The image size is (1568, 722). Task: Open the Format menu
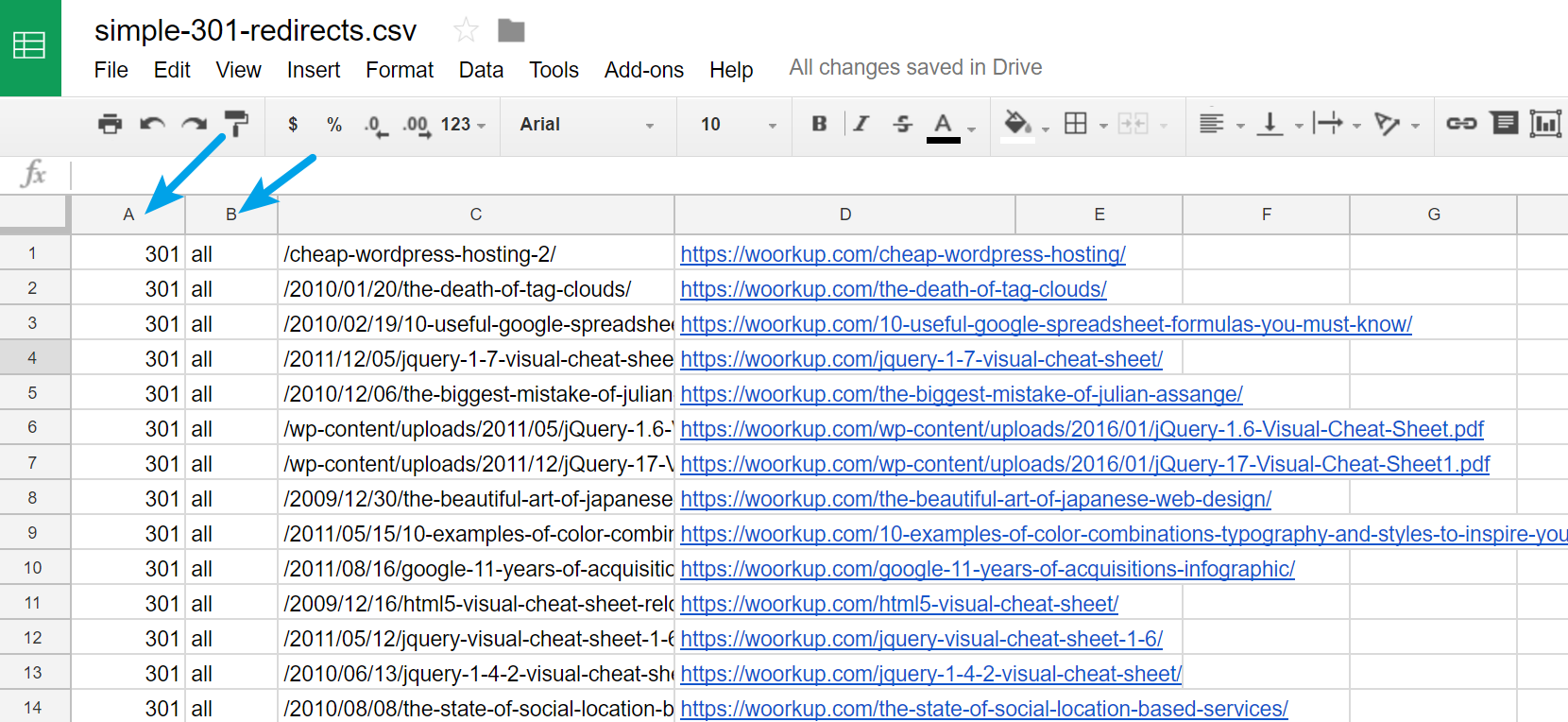click(400, 70)
